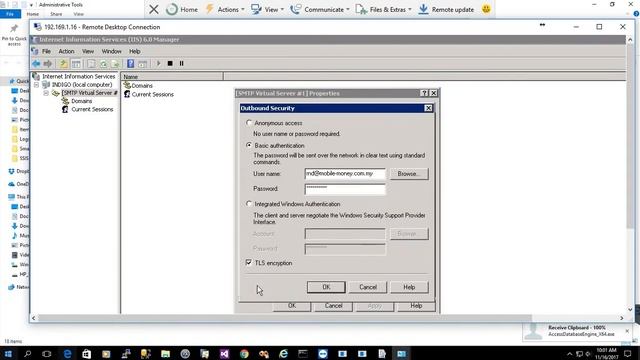The width and height of the screenshot is (640, 360).
Task: Click OK in SMTP Virtual Server Properties
Action: coord(292,306)
